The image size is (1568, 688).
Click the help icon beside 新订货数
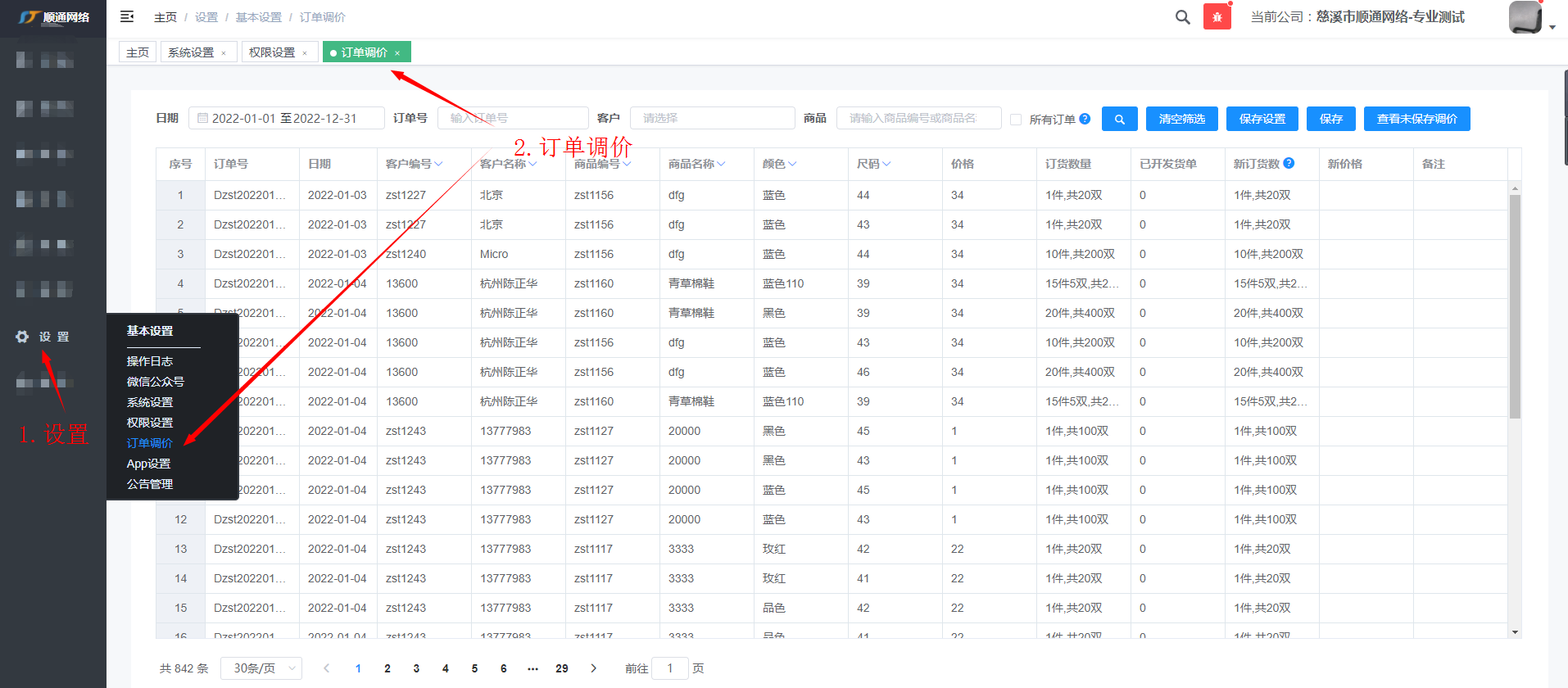(x=1289, y=163)
